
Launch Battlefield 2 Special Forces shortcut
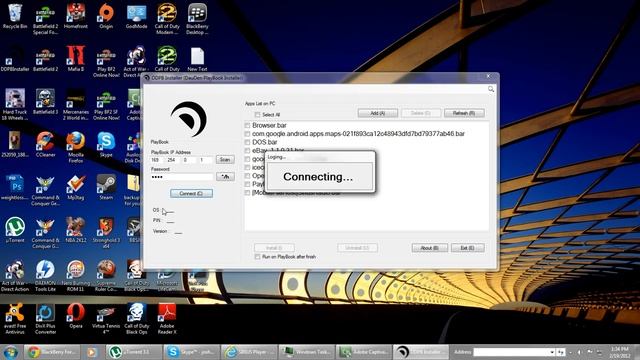tap(45, 19)
